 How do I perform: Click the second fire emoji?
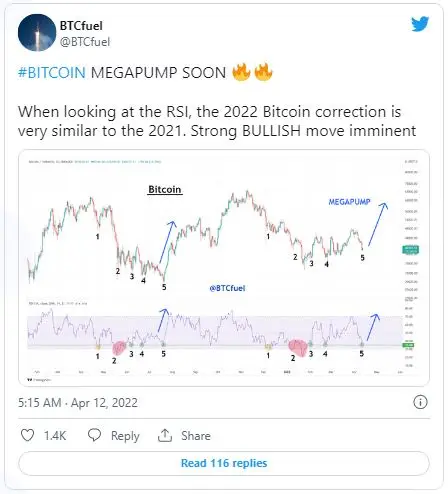263,72
